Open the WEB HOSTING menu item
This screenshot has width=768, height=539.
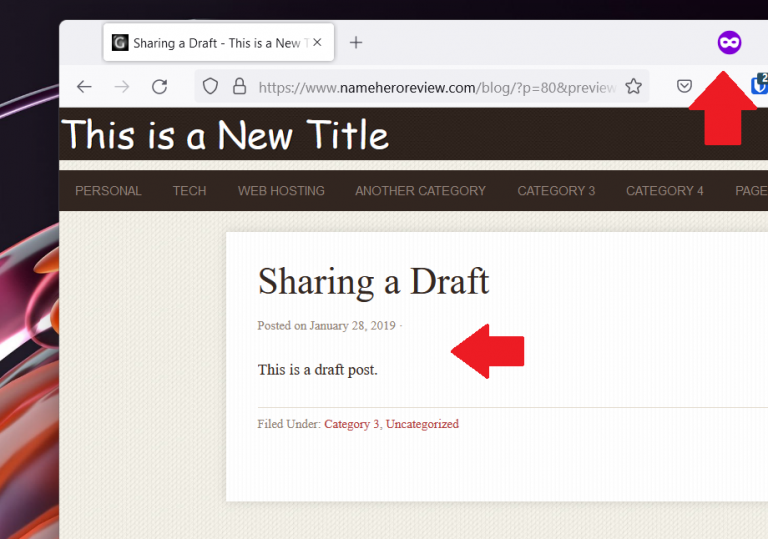coord(281,191)
